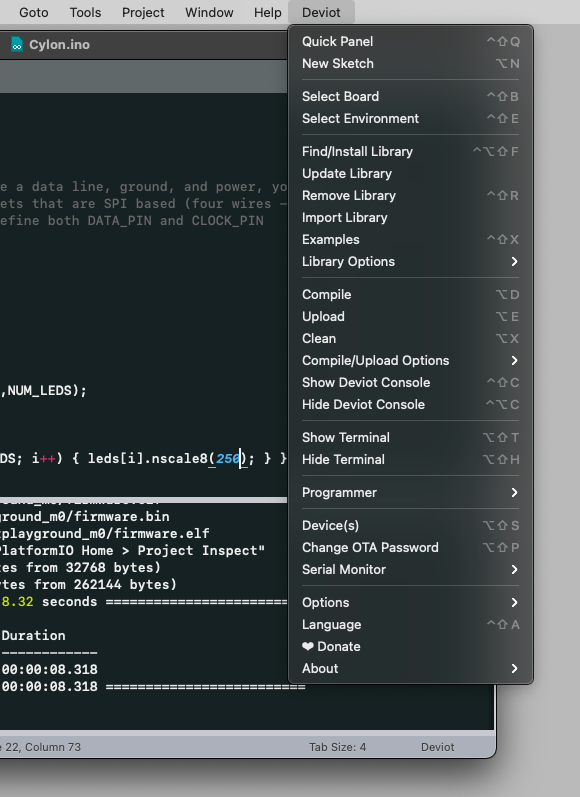Choose Clean
The width and height of the screenshot is (580, 797).
410,339
